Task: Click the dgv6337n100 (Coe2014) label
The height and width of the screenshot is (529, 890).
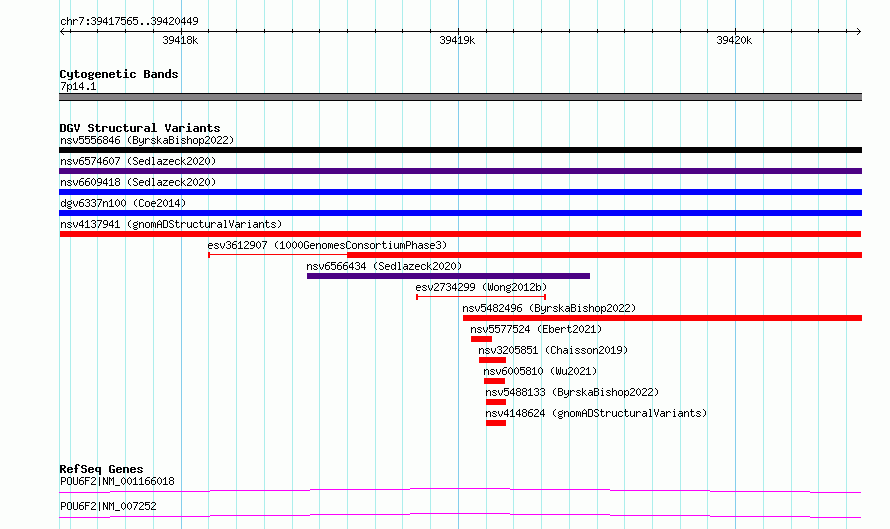Action: (123, 203)
